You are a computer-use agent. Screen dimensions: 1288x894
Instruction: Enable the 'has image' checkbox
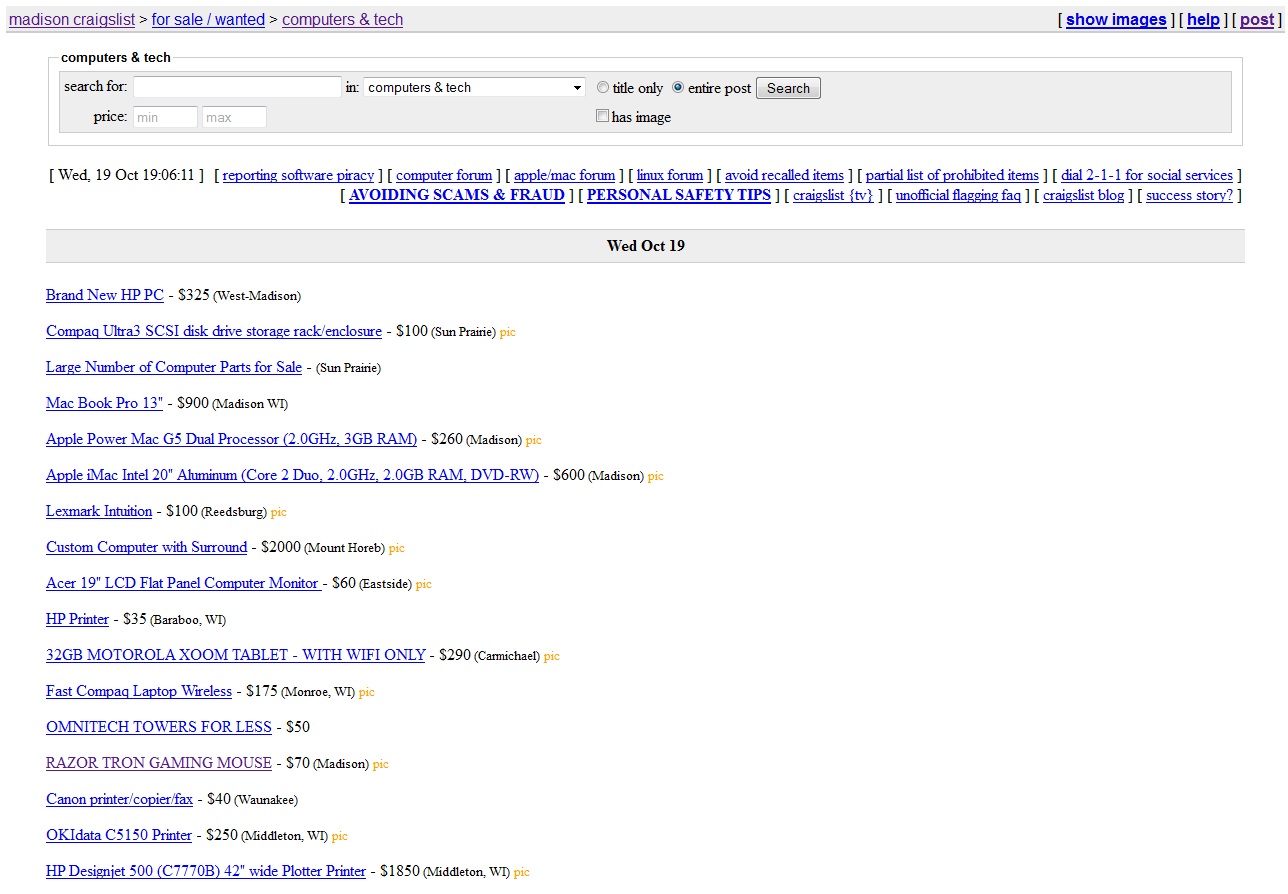pos(602,116)
